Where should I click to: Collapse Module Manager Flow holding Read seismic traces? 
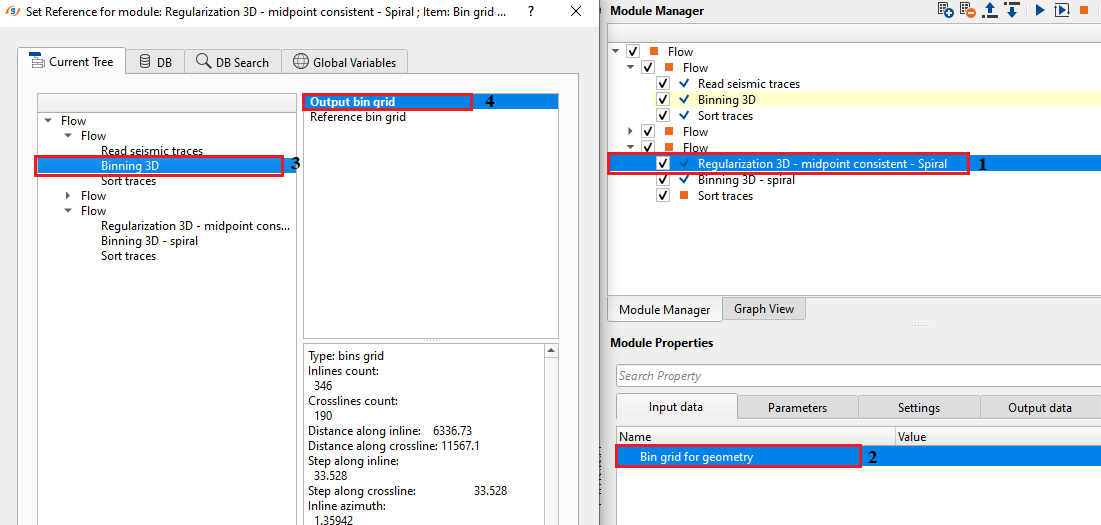coord(631,67)
